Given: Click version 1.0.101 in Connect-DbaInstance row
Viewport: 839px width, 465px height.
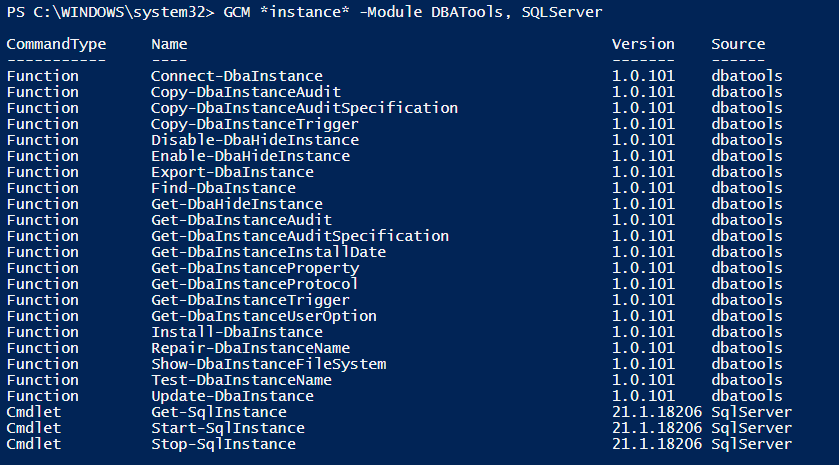Looking at the screenshot, I should (x=643, y=77).
